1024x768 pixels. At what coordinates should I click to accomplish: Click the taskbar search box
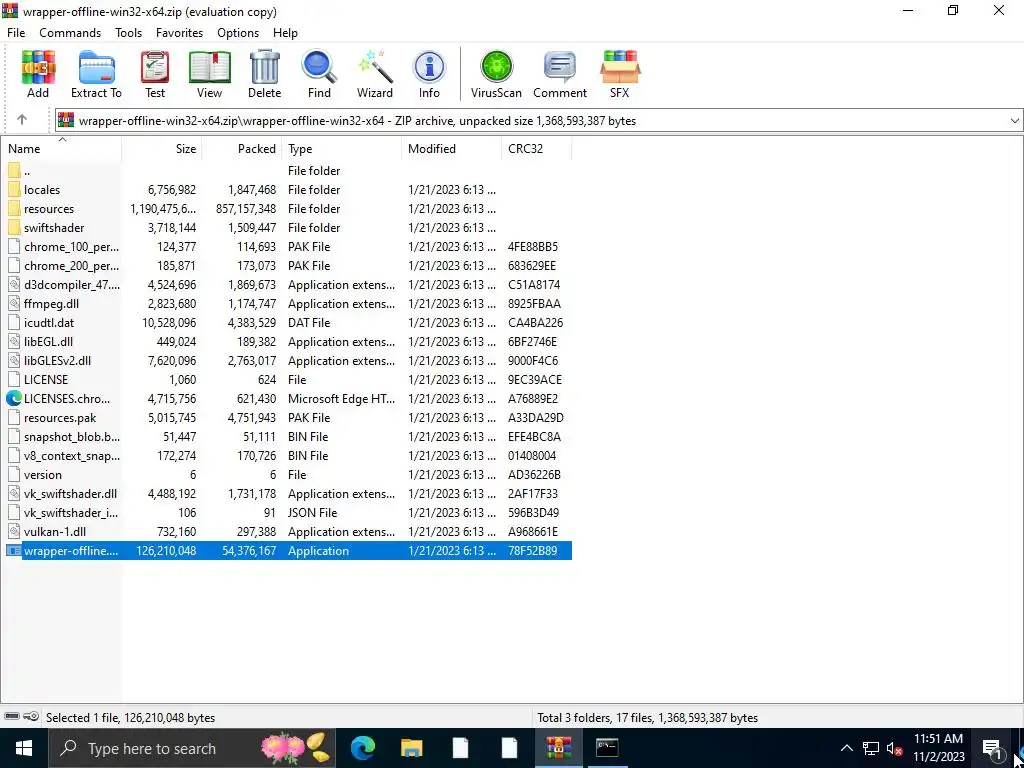click(191, 748)
